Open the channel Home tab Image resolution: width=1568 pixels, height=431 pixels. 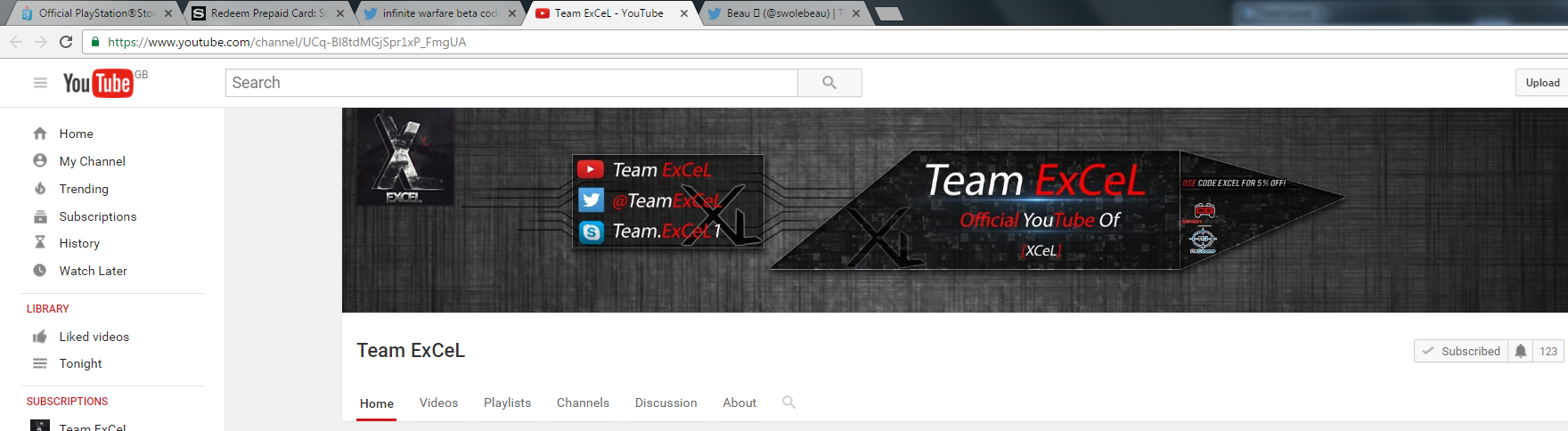coord(377,403)
